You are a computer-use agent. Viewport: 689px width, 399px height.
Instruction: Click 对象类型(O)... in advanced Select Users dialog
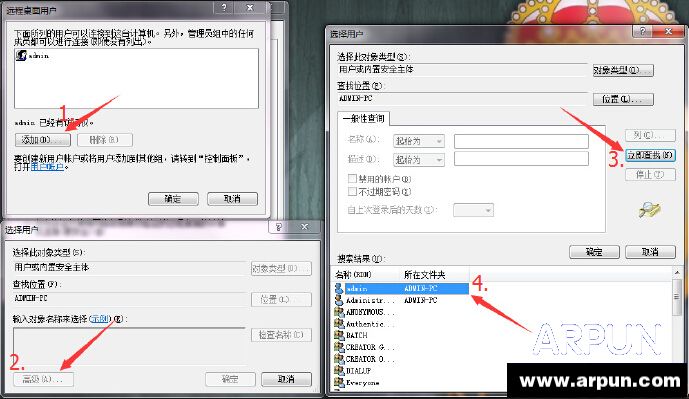(x=623, y=70)
